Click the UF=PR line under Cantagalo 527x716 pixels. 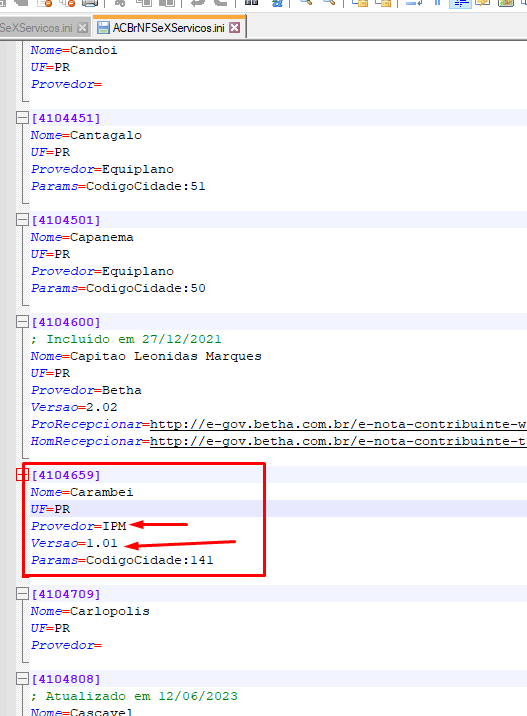[x=50, y=152]
